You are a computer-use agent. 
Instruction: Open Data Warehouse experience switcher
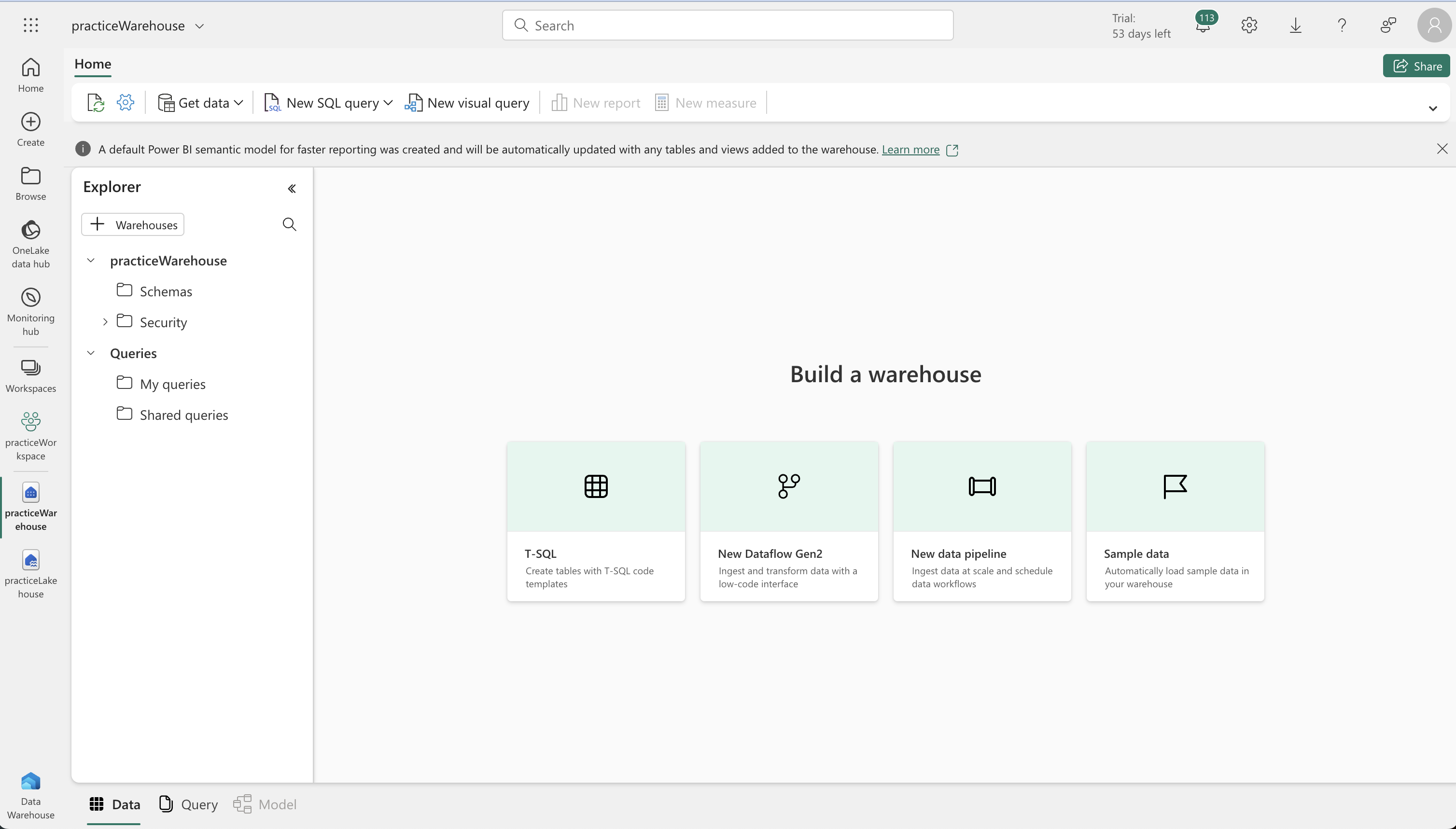click(31, 796)
